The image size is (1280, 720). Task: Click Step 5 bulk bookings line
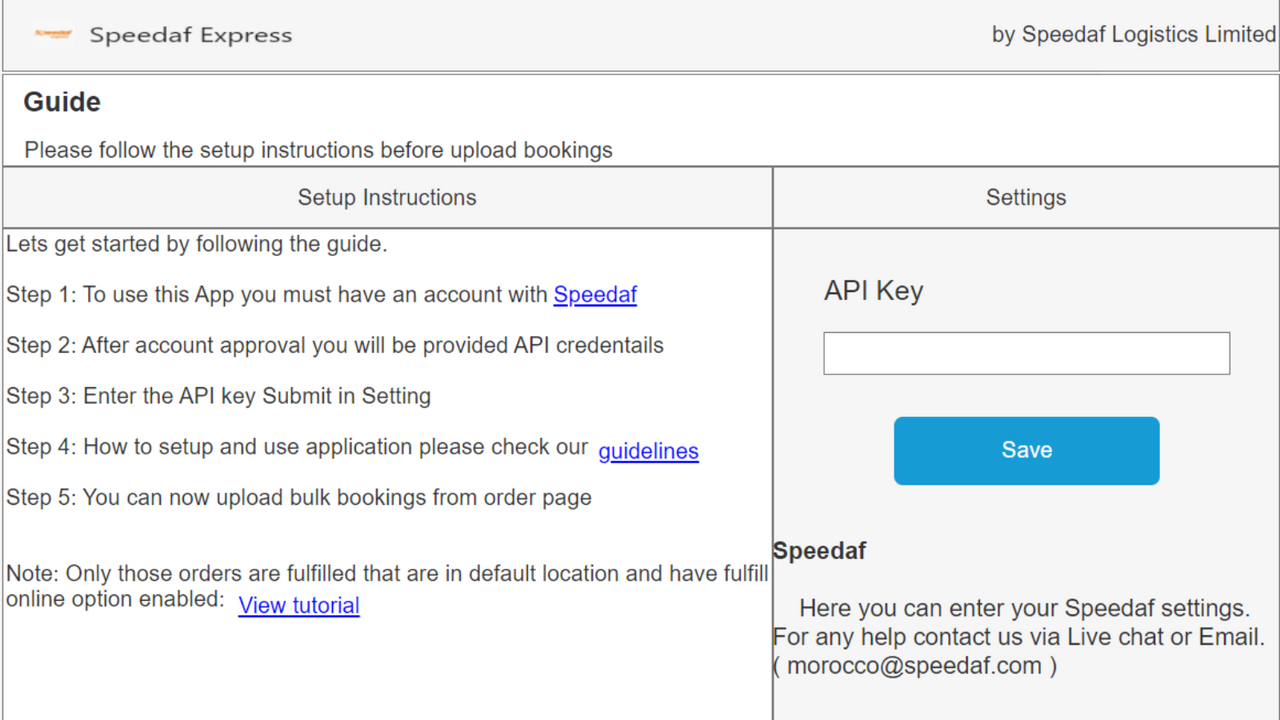299,497
